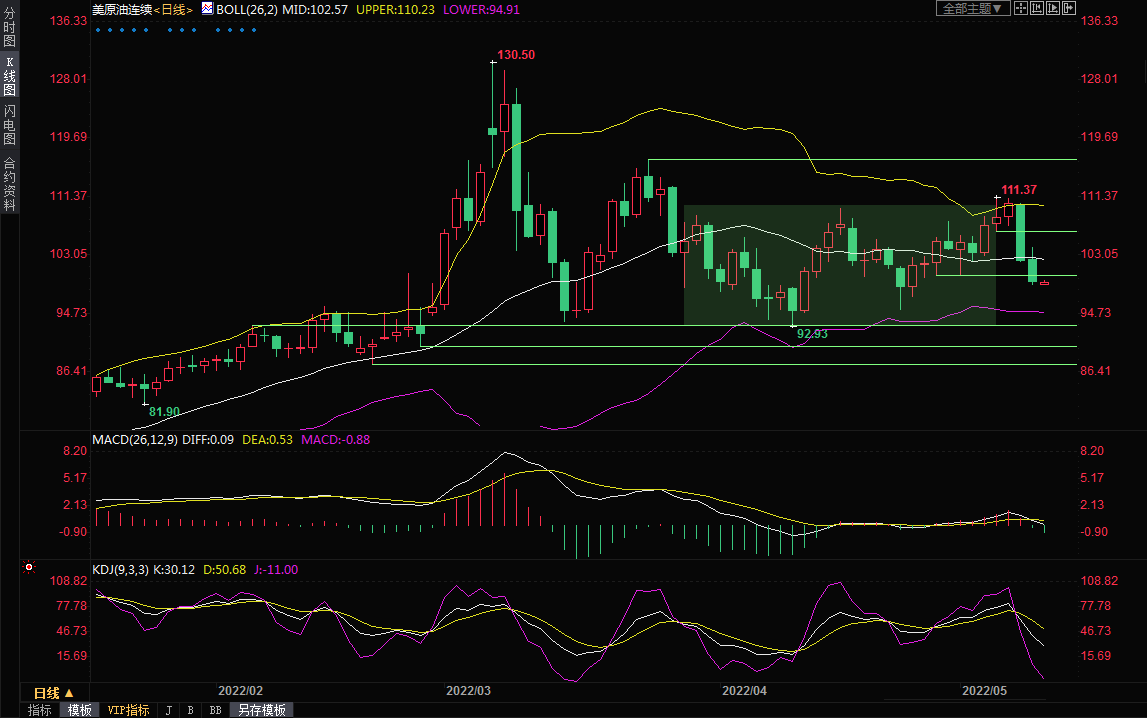The image size is (1147, 718).
Task: Expand the 日线 period selector
Action: (x=54, y=693)
